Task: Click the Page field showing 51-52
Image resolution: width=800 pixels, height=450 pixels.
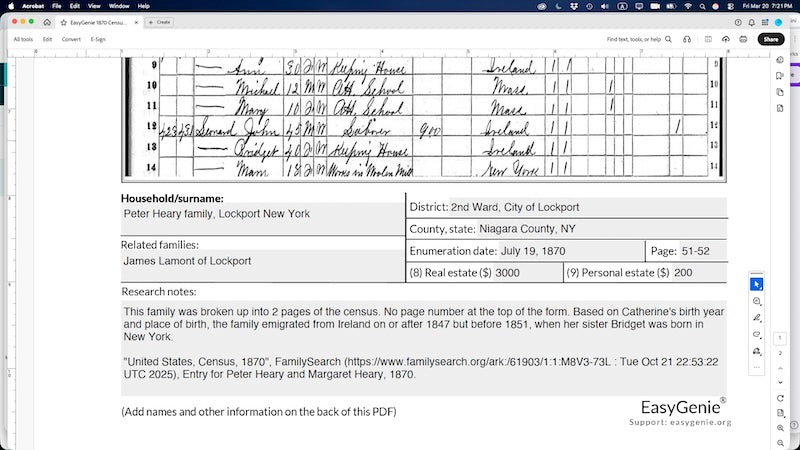Action: click(703, 251)
